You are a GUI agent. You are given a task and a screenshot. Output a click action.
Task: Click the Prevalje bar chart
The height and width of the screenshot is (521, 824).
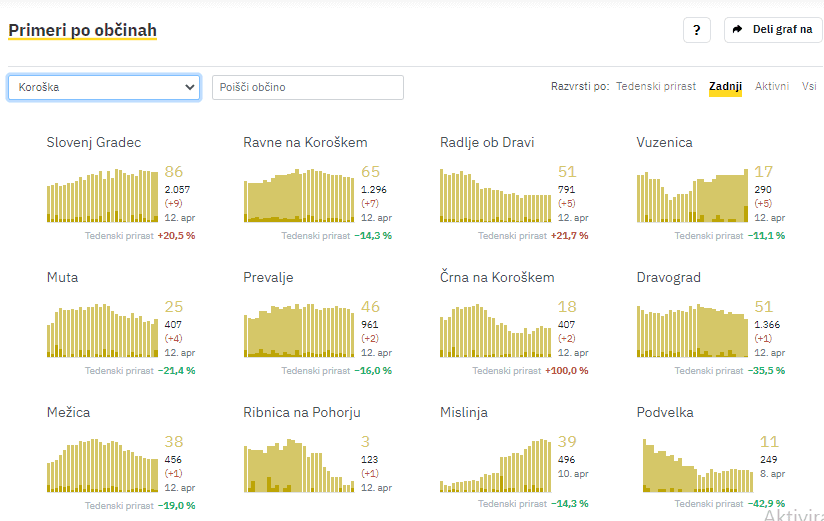point(298,330)
